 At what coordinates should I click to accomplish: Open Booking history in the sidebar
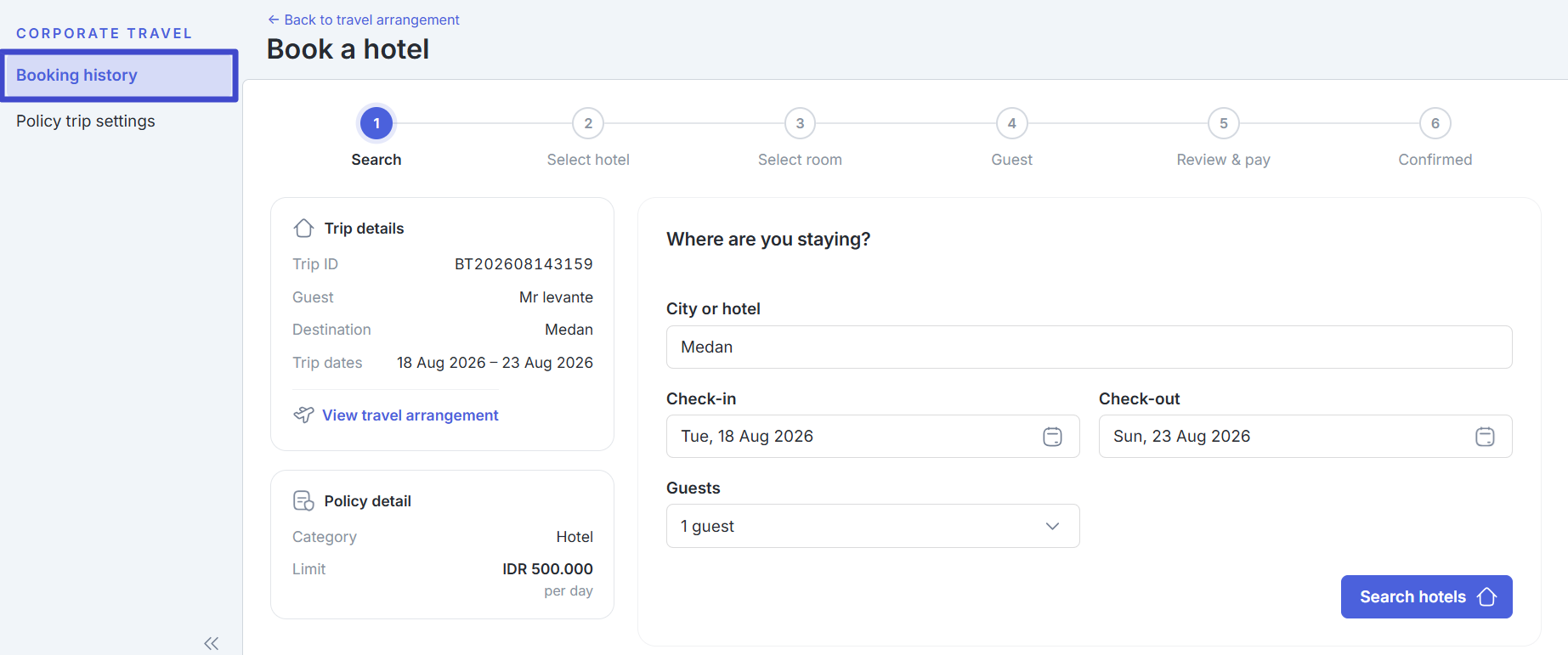(119, 76)
